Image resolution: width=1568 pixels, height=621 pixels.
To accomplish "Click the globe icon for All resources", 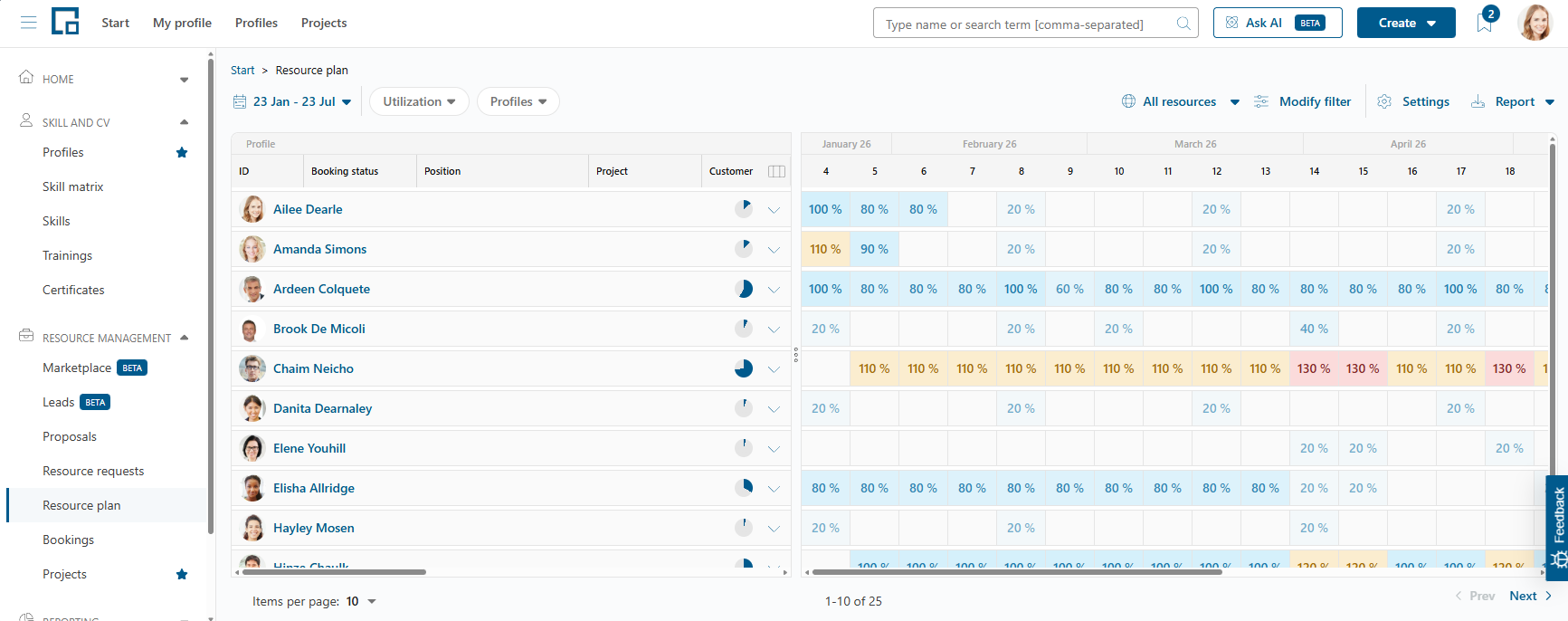I will [x=1128, y=101].
